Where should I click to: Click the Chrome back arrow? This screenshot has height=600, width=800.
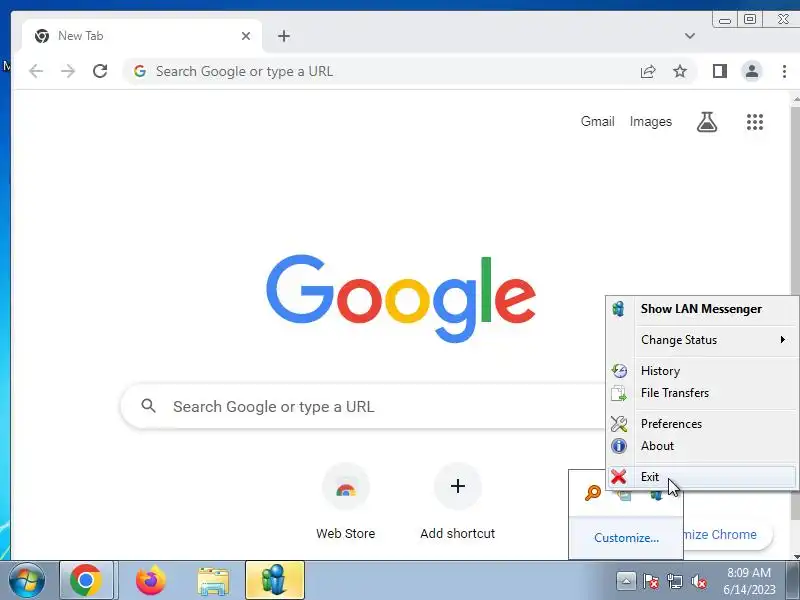click(36, 71)
